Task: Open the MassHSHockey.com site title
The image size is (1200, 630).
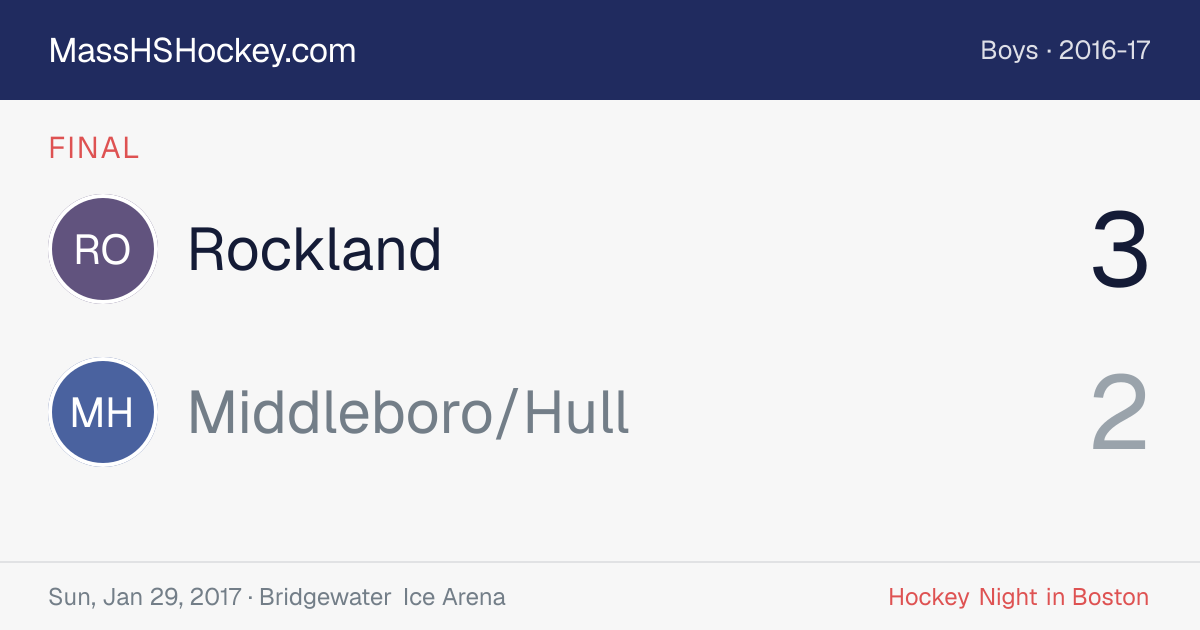Action: point(202,51)
